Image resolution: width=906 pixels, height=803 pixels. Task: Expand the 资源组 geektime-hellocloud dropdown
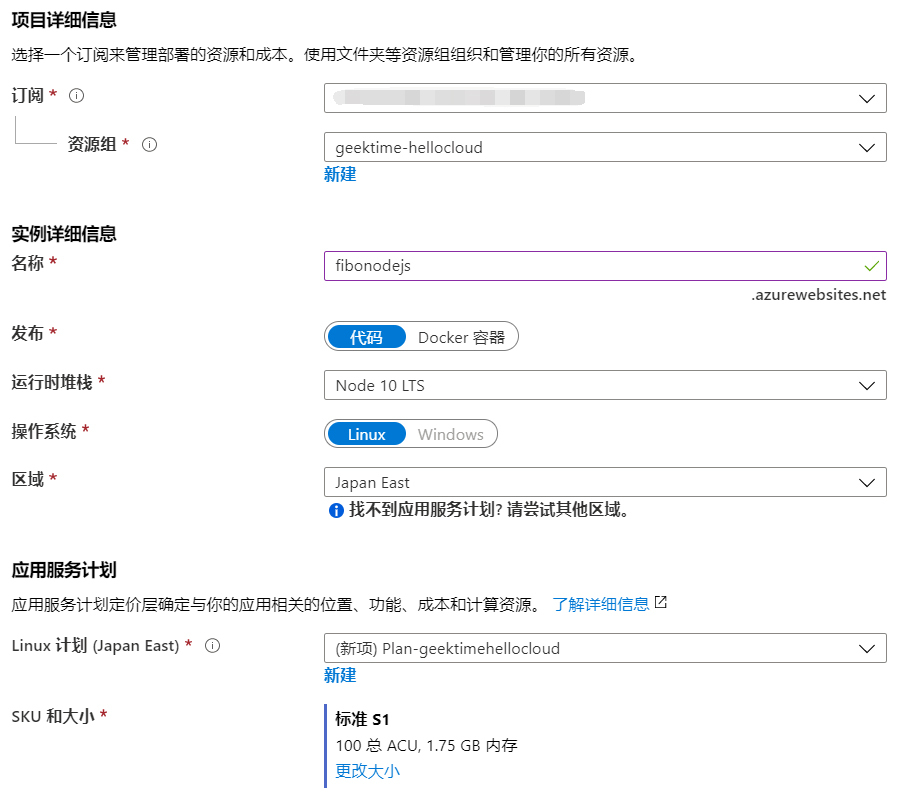[x=605, y=147]
